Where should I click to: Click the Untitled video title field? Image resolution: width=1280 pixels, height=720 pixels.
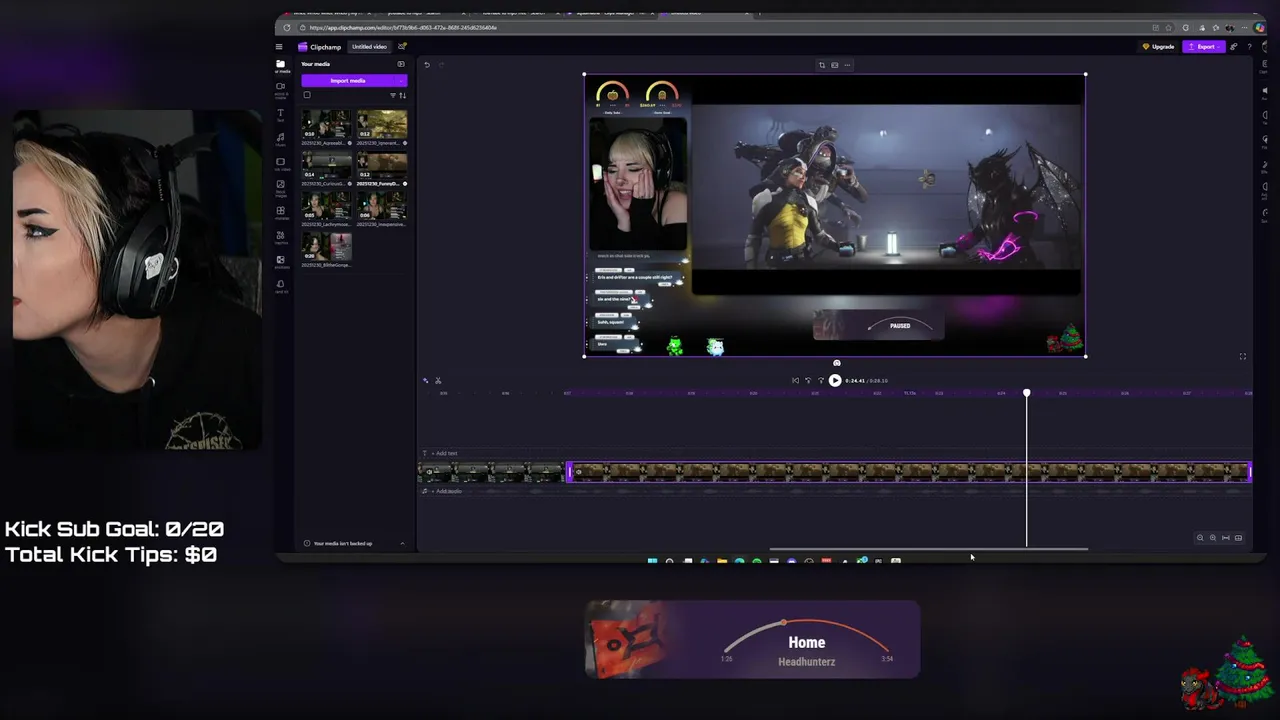pos(369,47)
